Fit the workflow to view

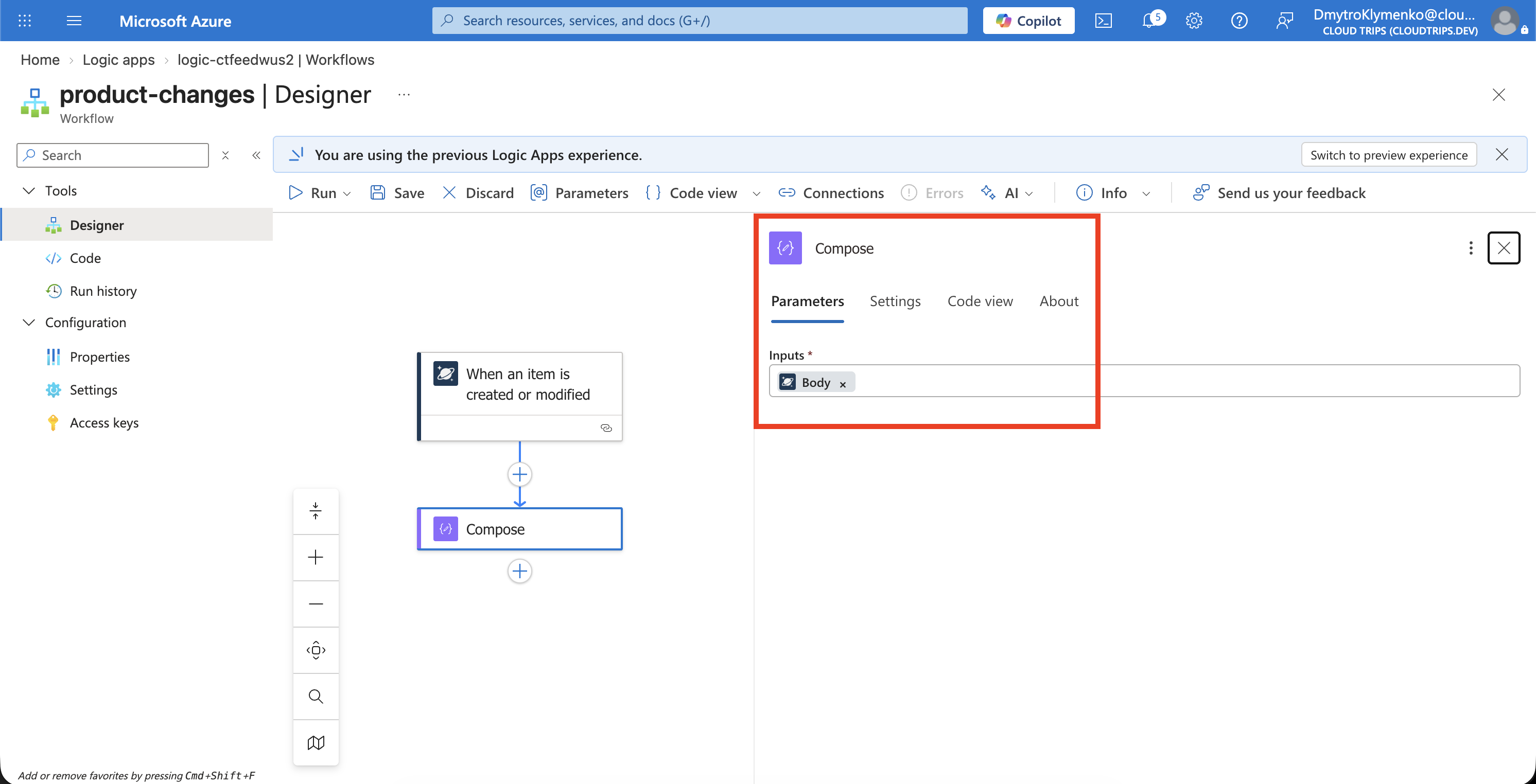pos(316,650)
